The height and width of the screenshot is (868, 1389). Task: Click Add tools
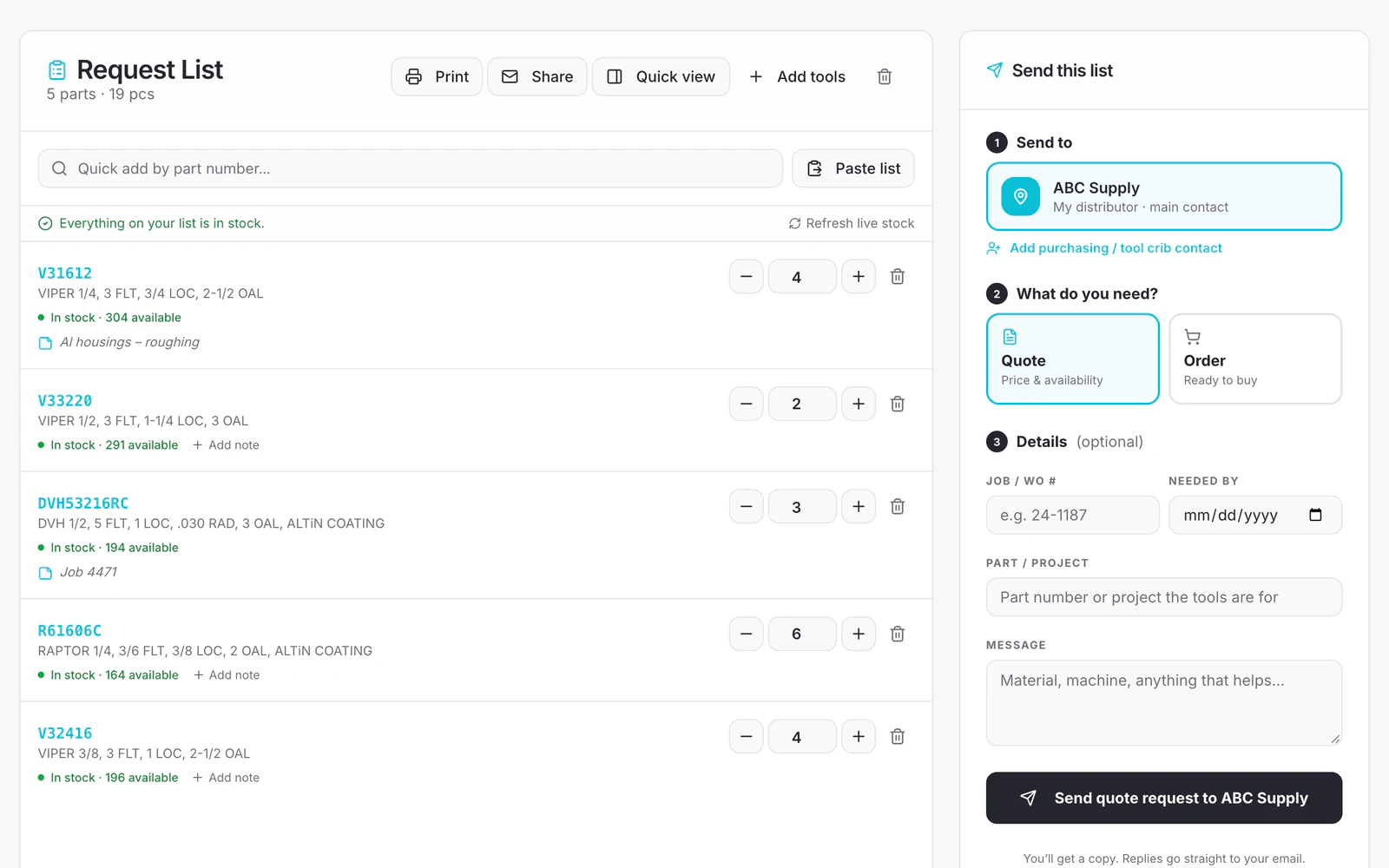[x=797, y=76]
